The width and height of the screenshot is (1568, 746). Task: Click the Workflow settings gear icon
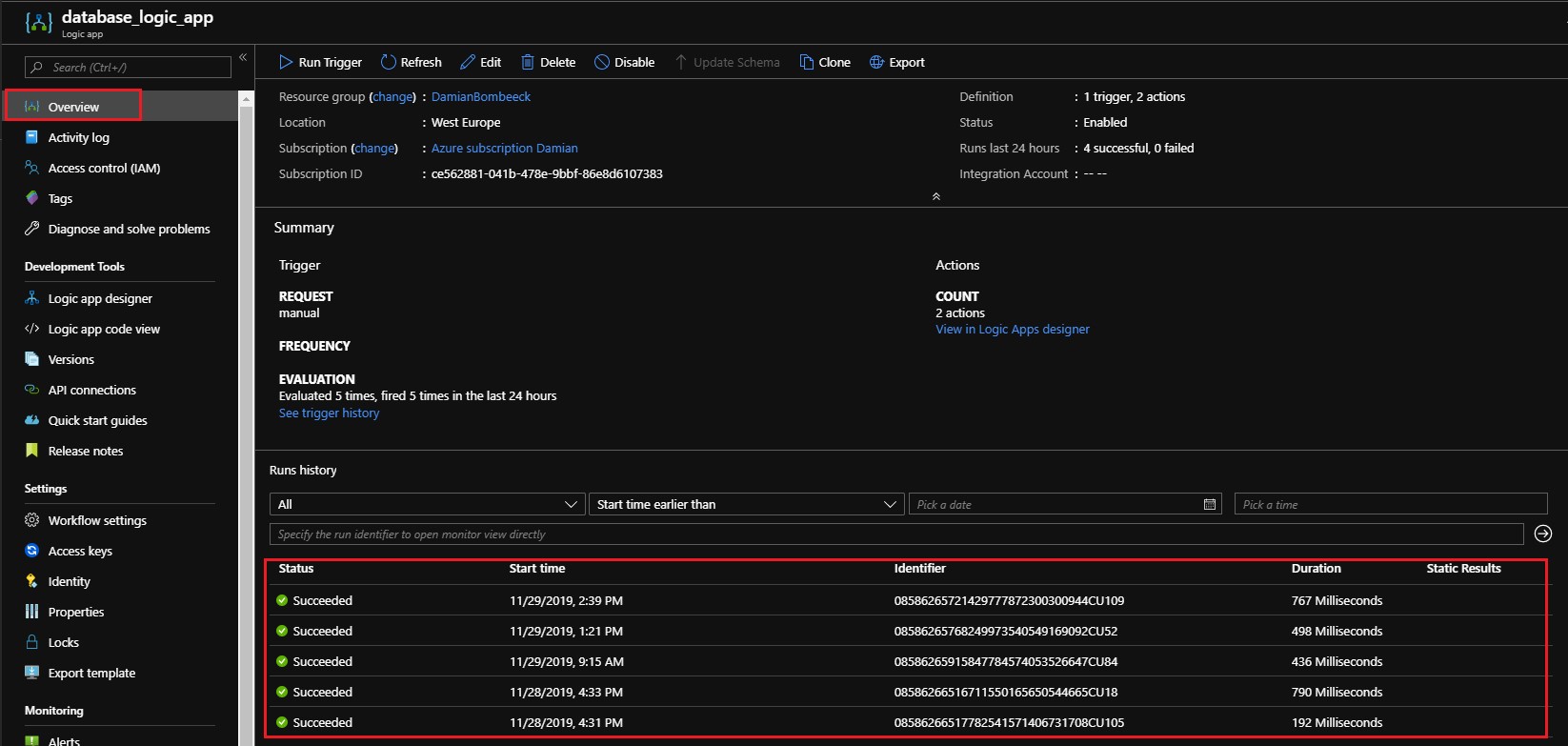pos(31,520)
